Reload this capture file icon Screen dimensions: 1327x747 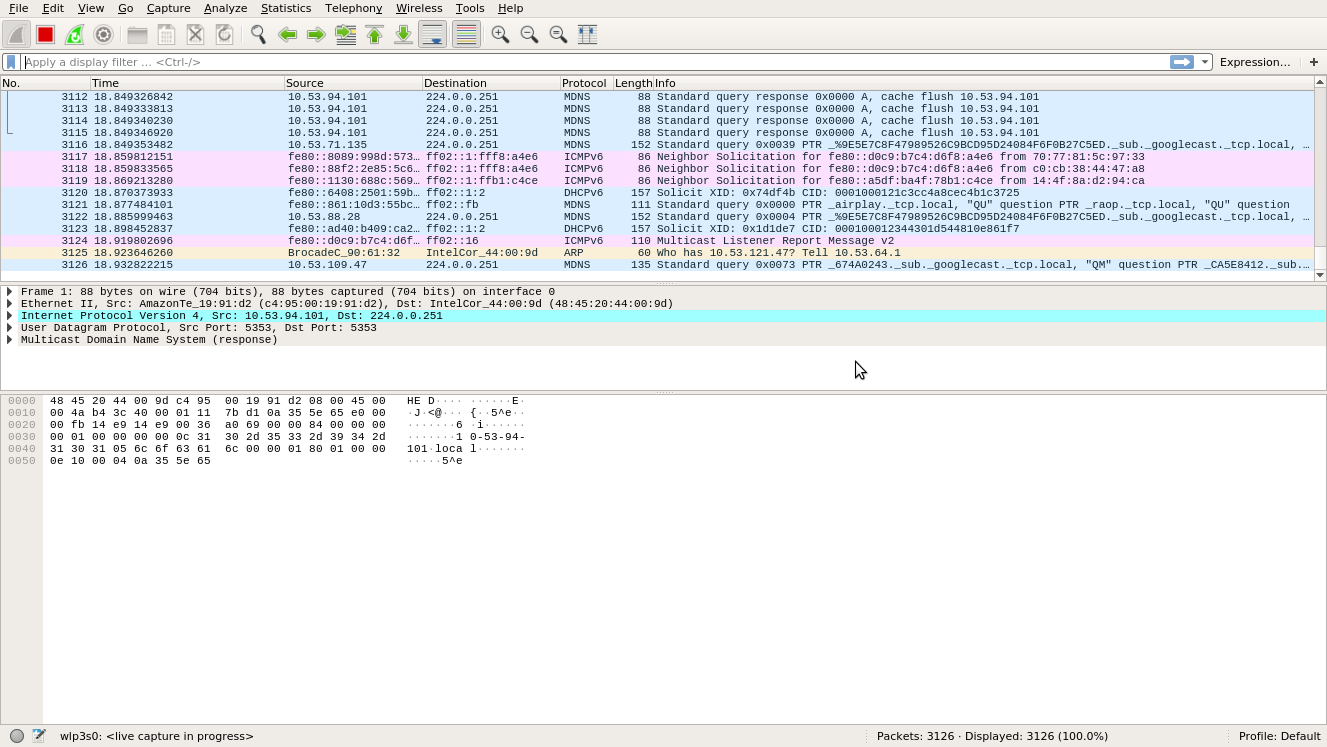(224, 34)
